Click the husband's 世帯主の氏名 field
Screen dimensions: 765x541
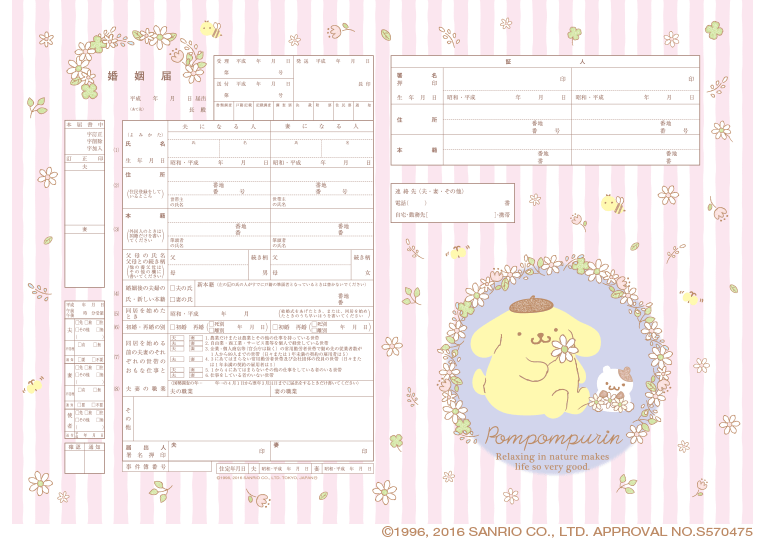click(x=219, y=202)
